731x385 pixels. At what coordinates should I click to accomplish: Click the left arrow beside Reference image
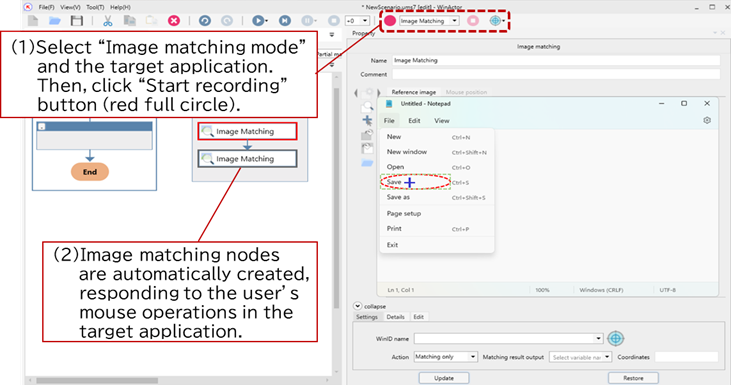pyautogui.click(x=356, y=92)
